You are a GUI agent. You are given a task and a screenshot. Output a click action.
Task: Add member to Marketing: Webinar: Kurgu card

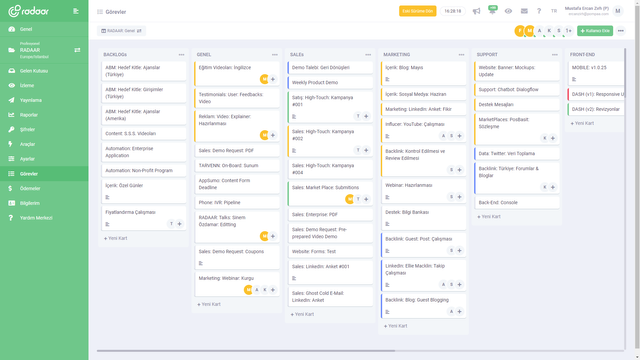click(x=273, y=290)
